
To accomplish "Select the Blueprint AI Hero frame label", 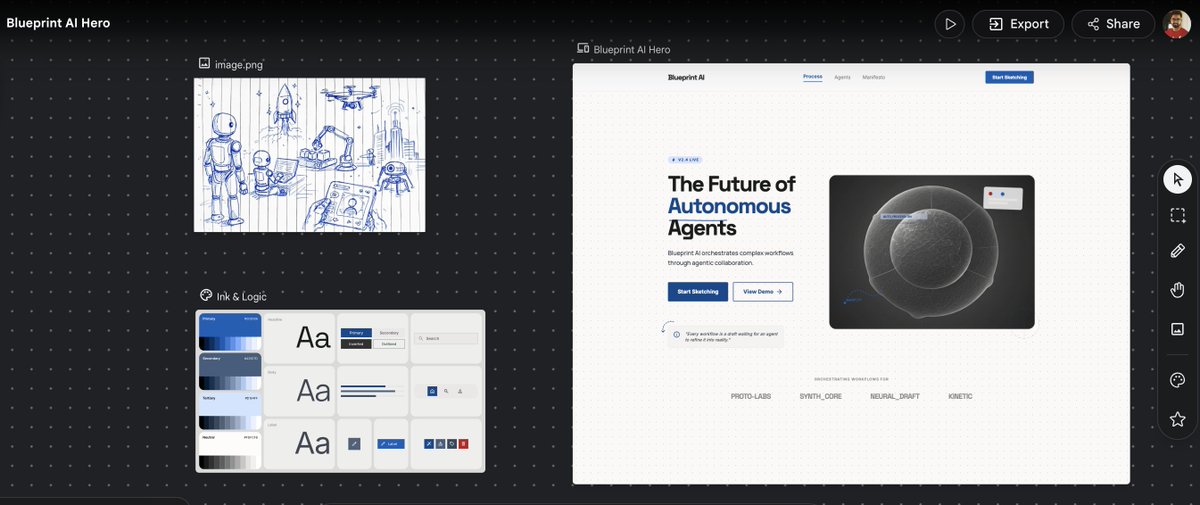I will pyautogui.click(x=632, y=49).
